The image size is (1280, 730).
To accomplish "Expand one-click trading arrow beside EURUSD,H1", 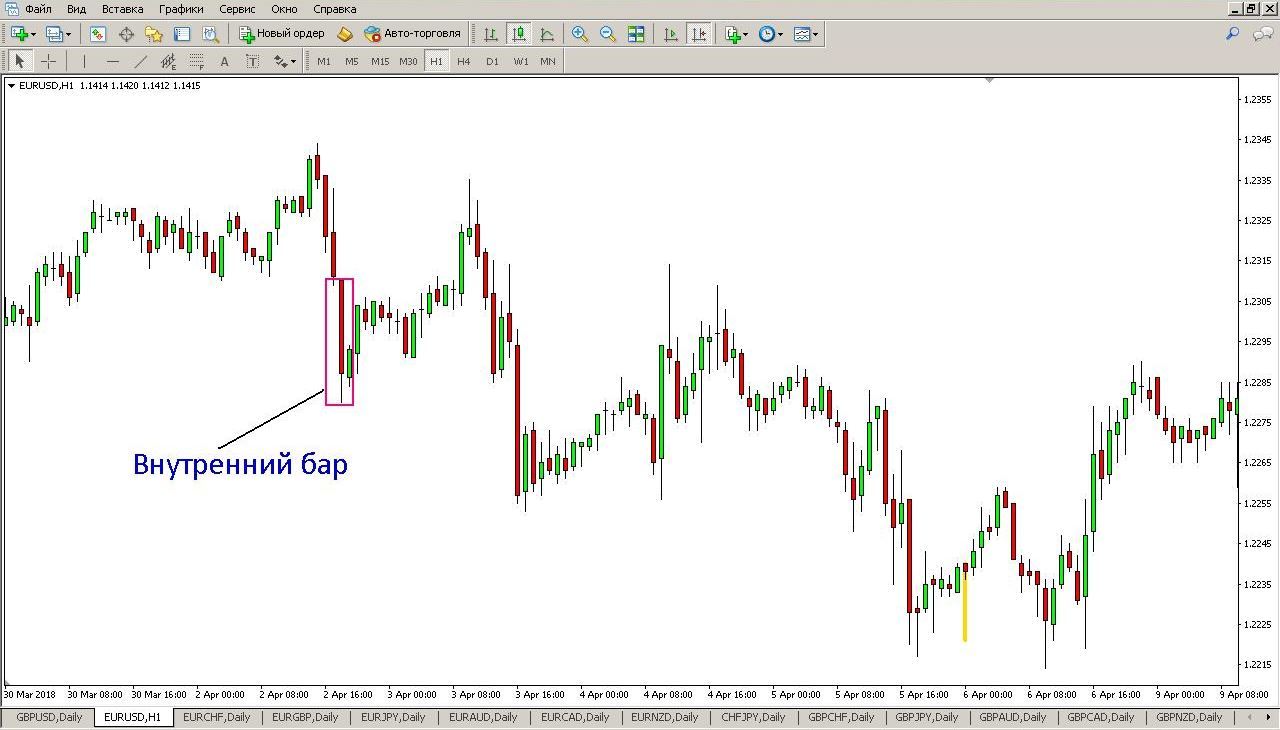I will pos(11,86).
